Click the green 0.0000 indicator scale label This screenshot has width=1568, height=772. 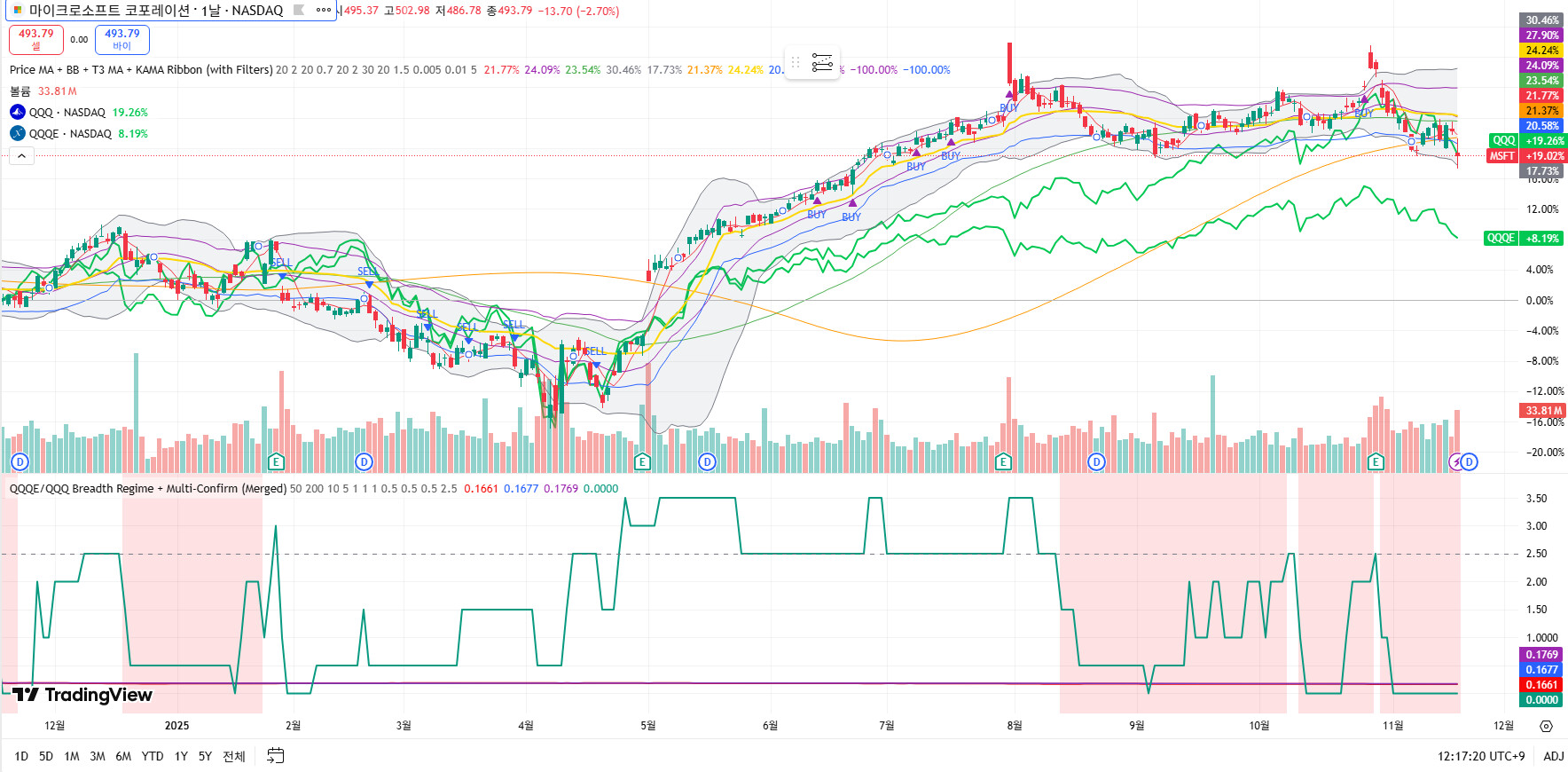tap(1542, 700)
